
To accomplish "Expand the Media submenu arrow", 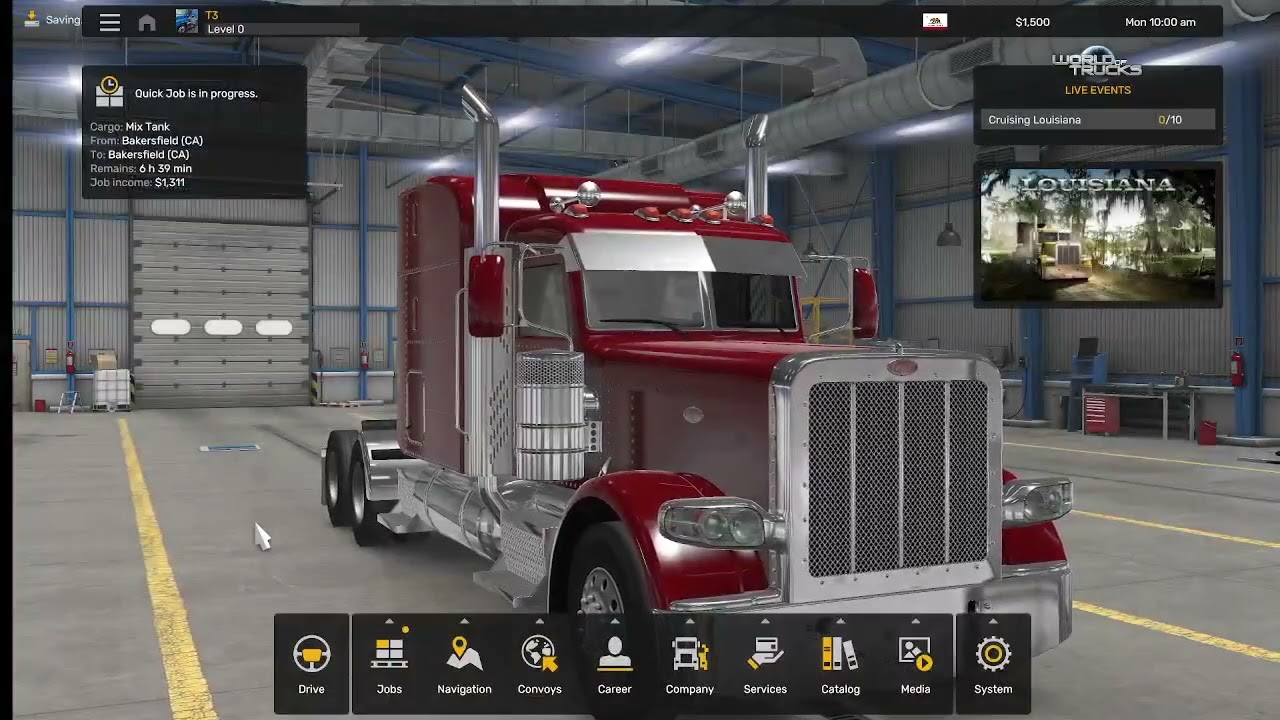I will click(915, 621).
